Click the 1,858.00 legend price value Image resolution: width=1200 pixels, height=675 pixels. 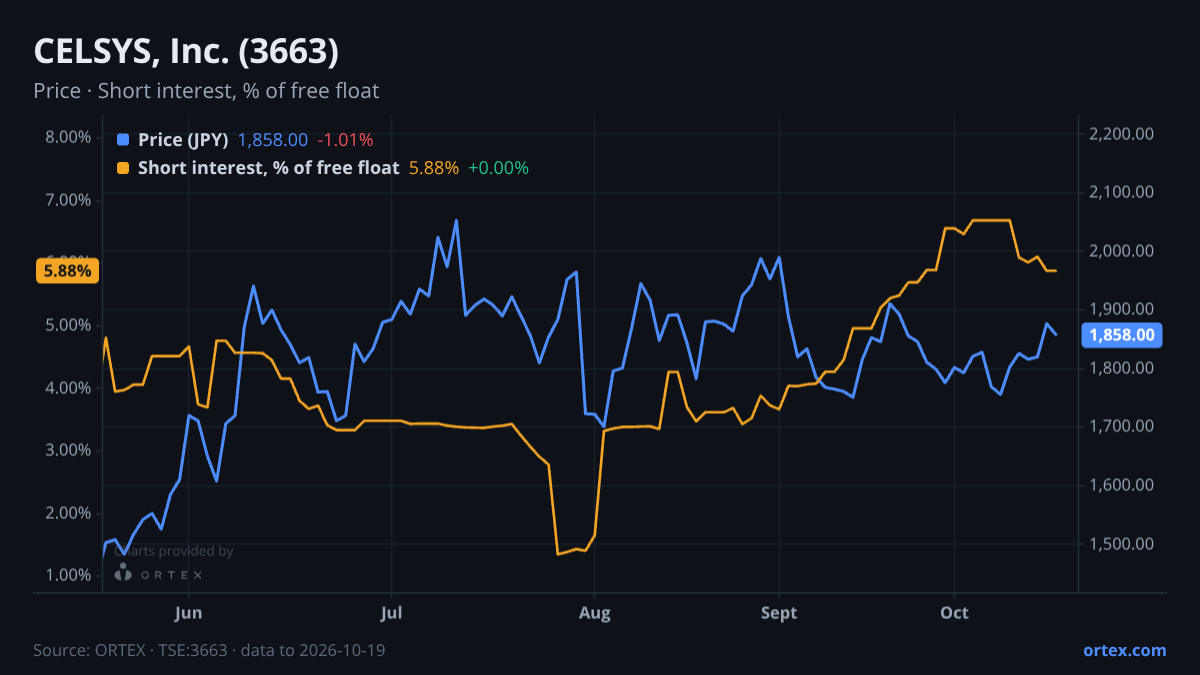(x=272, y=140)
